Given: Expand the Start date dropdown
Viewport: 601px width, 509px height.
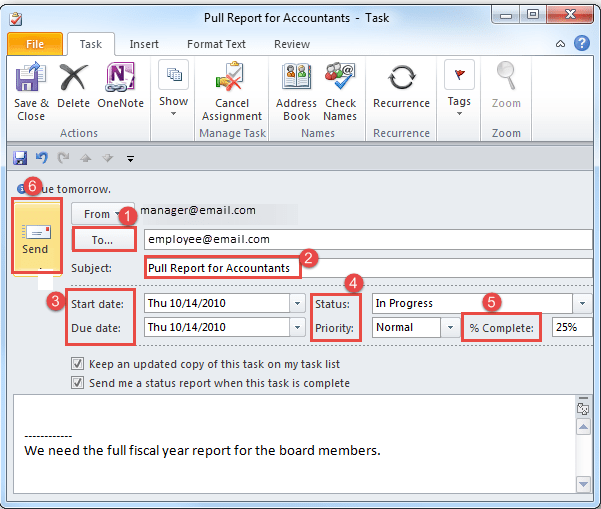Looking at the screenshot, I should click(x=297, y=303).
